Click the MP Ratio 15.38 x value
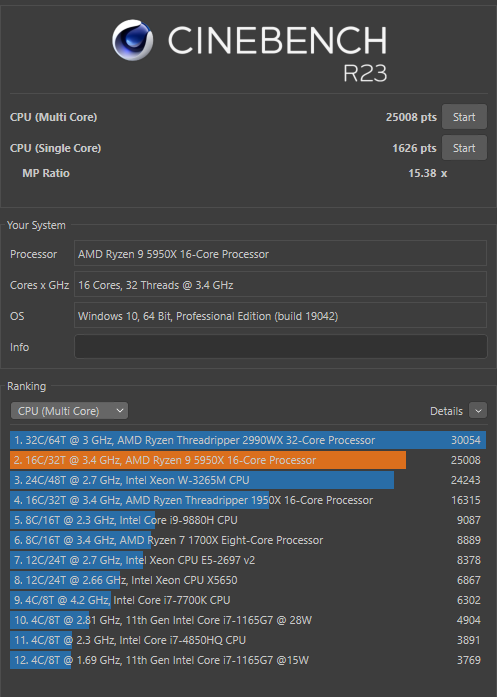This screenshot has width=497, height=697. [x=428, y=173]
